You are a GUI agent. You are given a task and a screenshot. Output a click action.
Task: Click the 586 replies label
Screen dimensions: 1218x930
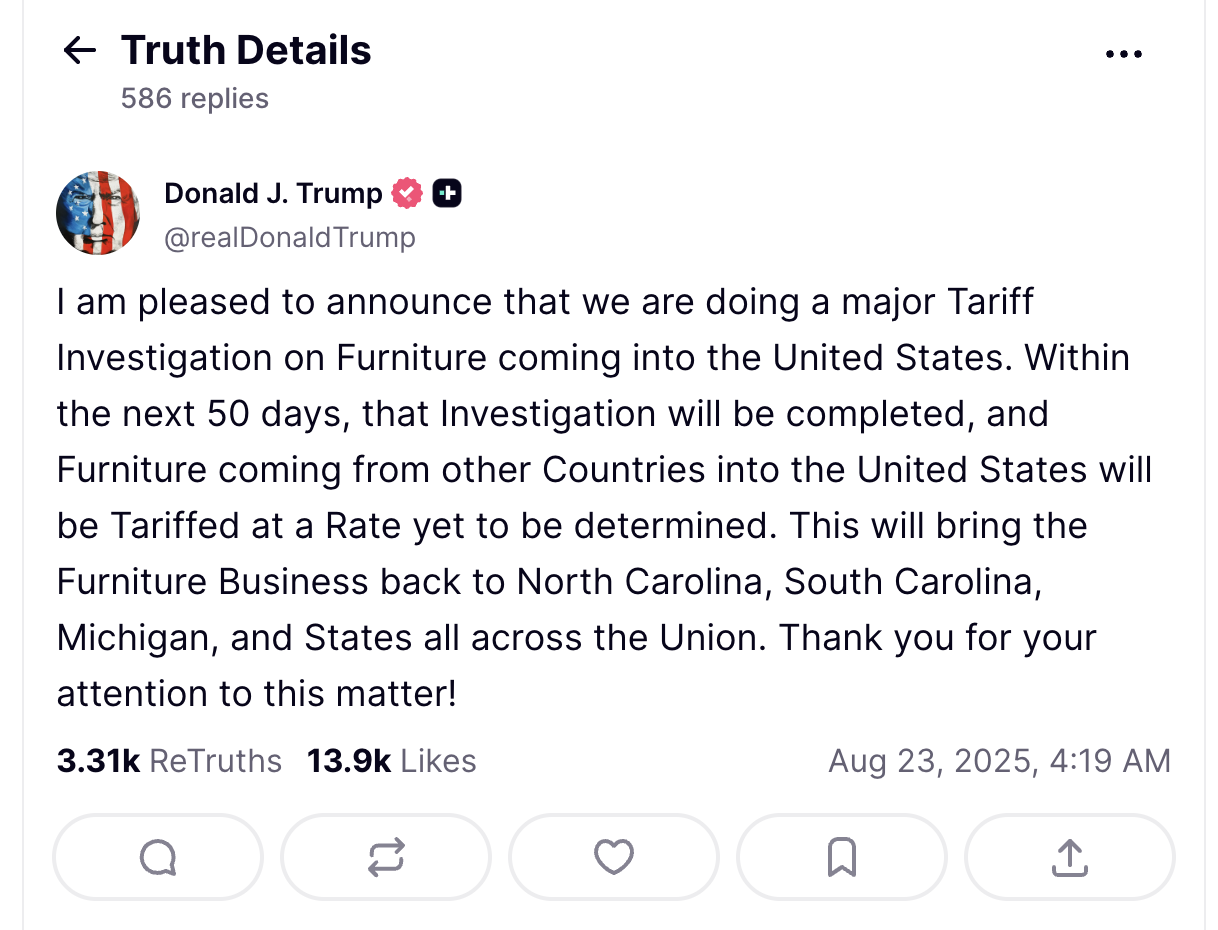(195, 98)
